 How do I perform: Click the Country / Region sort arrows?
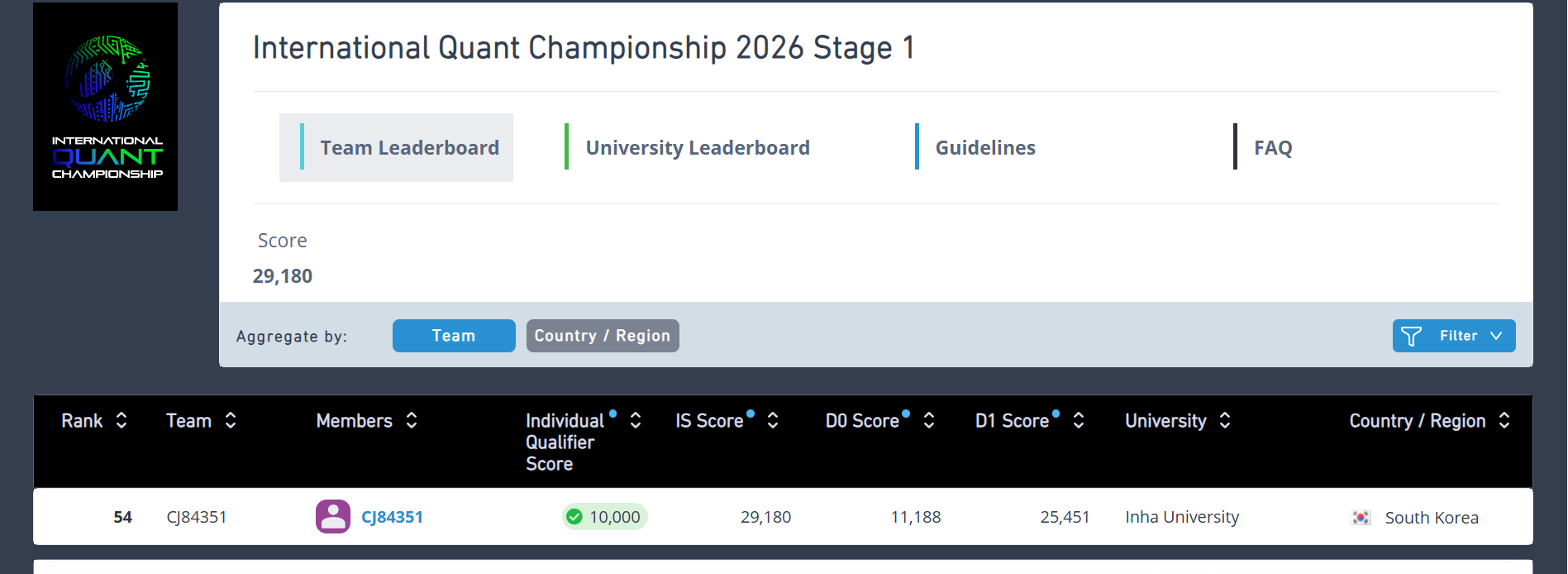tap(1504, 420)
